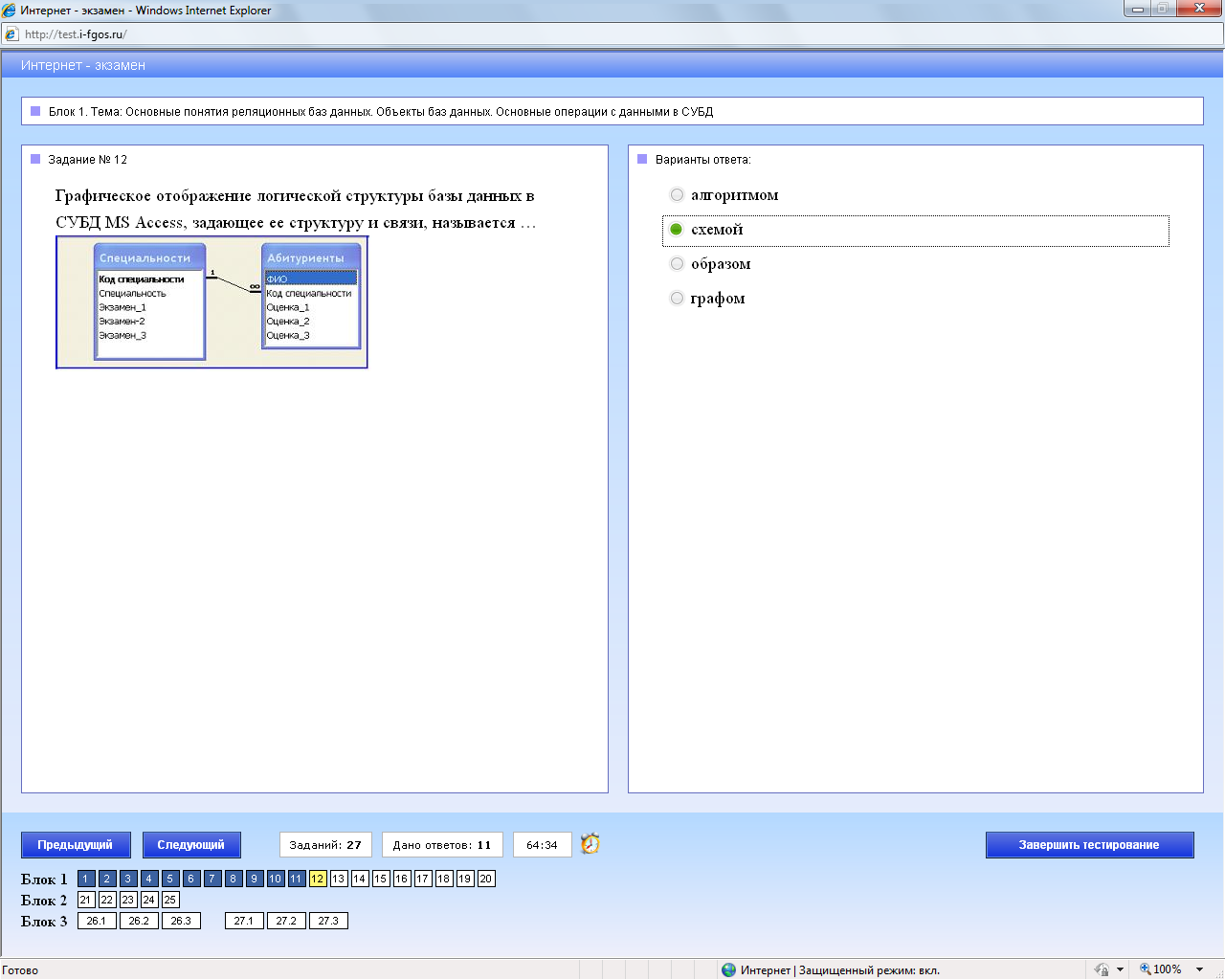Click the security/privacy icon in status bar
Viewport: 1225px width, 980px height.
[x=1102, y=969]
